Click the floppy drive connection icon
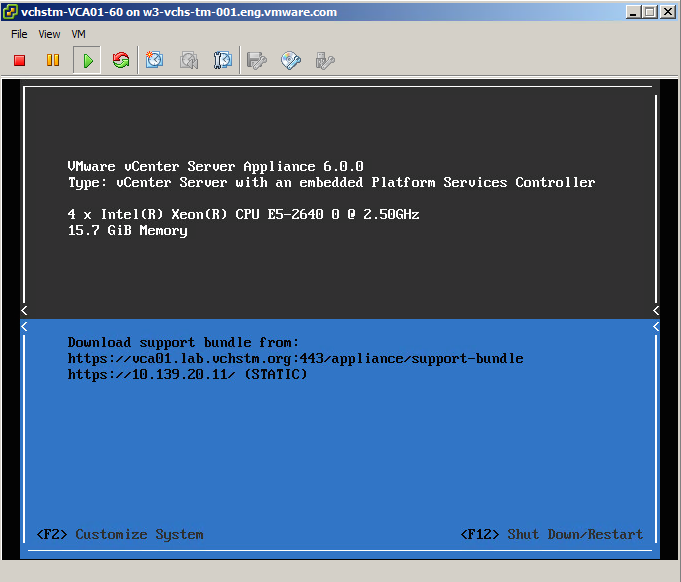Image resolution: width=681 pixels, height=582 pixels. click(x=257, y=60)
